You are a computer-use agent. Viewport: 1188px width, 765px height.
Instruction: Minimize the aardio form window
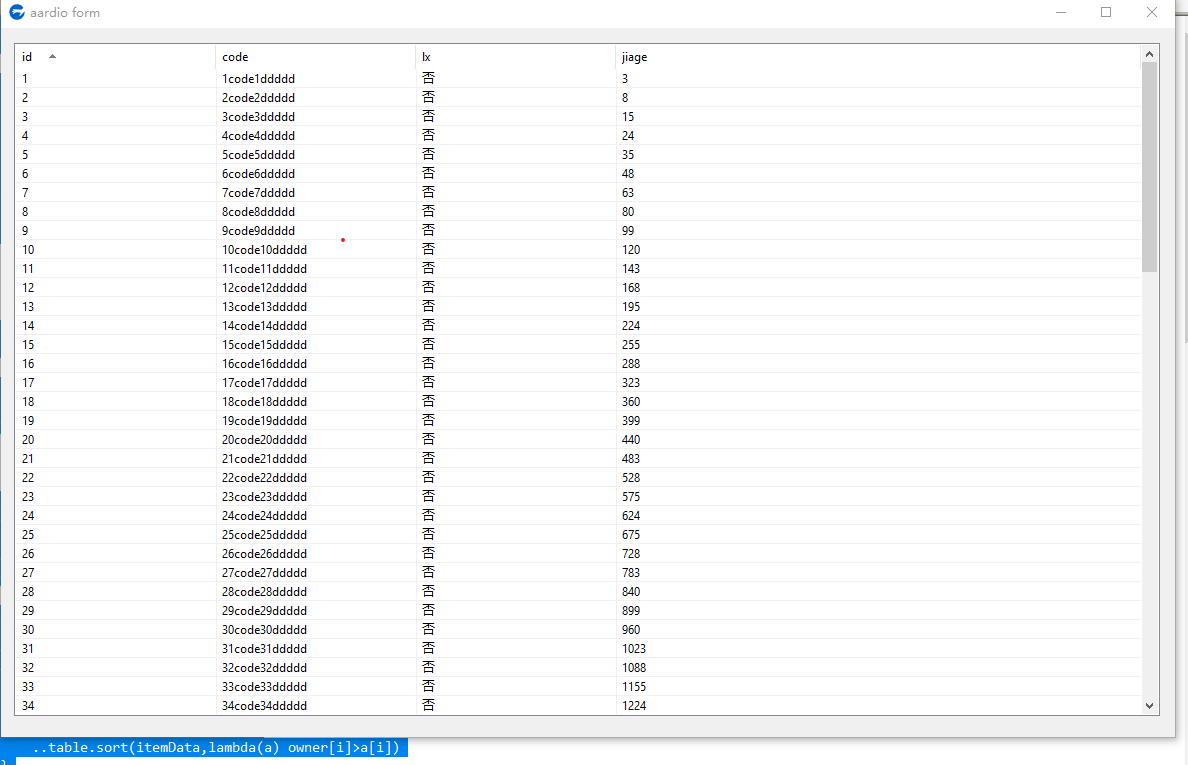click(1061, 12)
